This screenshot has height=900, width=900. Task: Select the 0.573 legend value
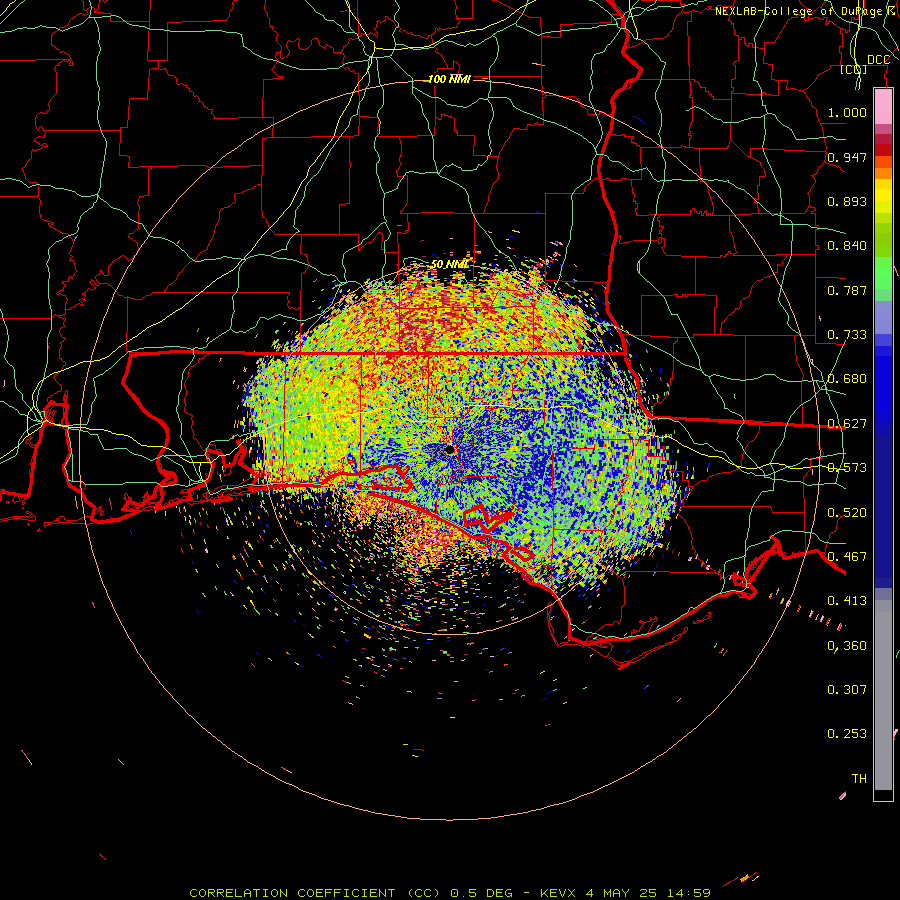click(x=847, y=468)
